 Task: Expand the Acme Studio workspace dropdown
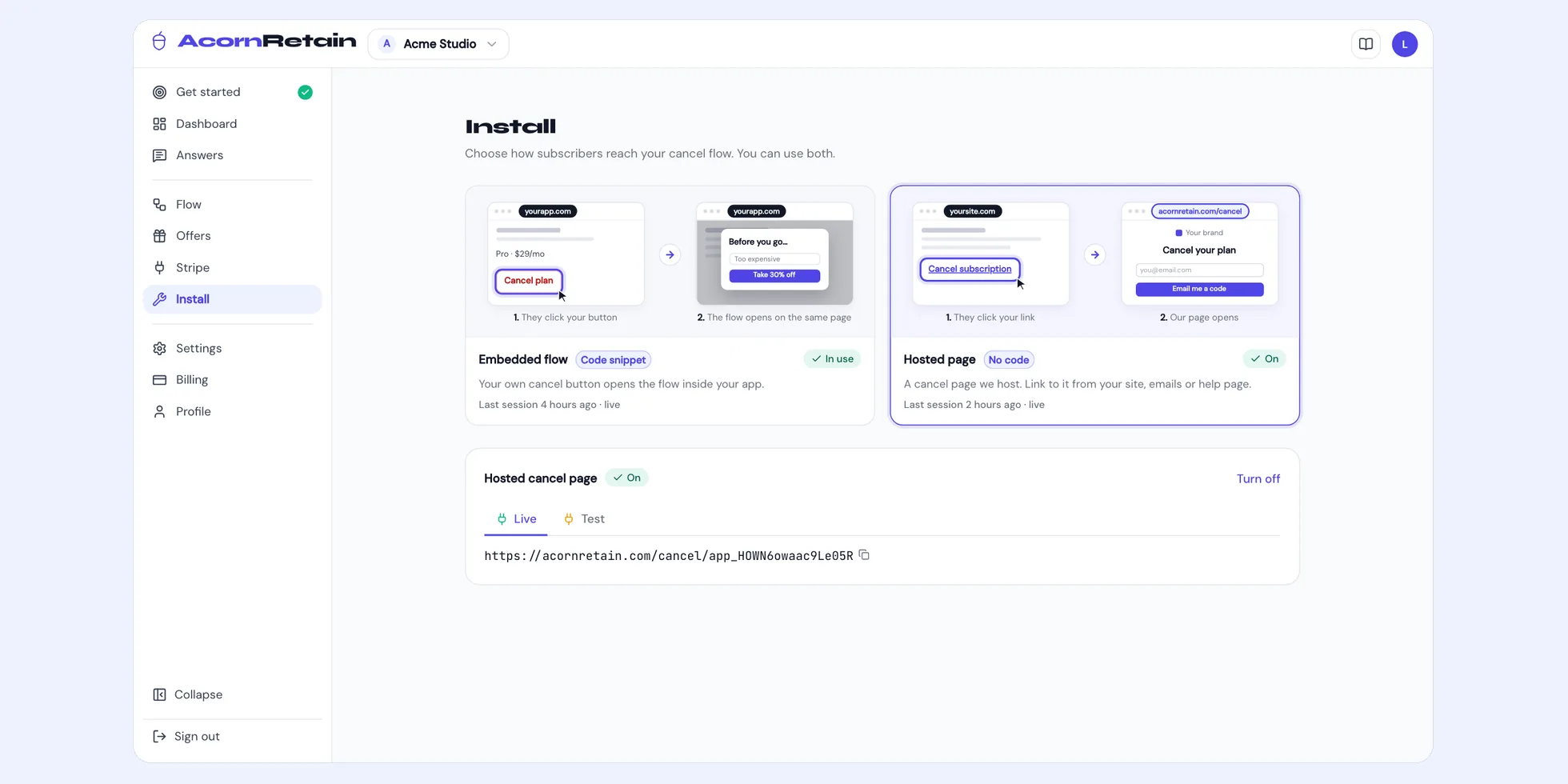click(438, 44)
